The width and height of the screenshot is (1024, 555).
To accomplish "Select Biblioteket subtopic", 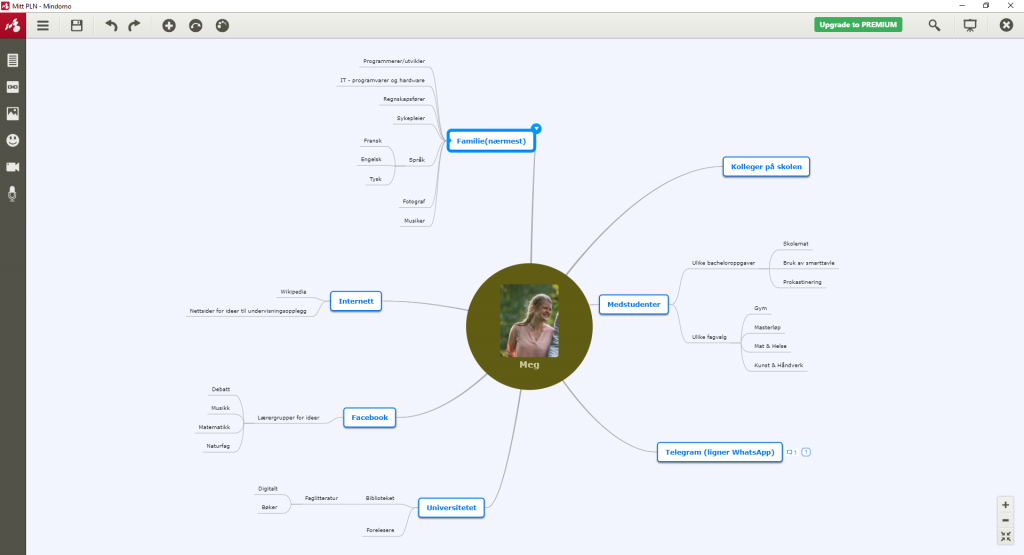I will pos(380,498).
